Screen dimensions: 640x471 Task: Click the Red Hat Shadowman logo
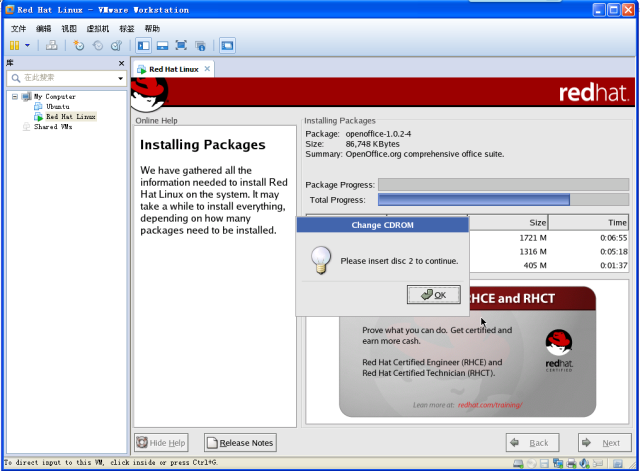(x=149, y=94)
